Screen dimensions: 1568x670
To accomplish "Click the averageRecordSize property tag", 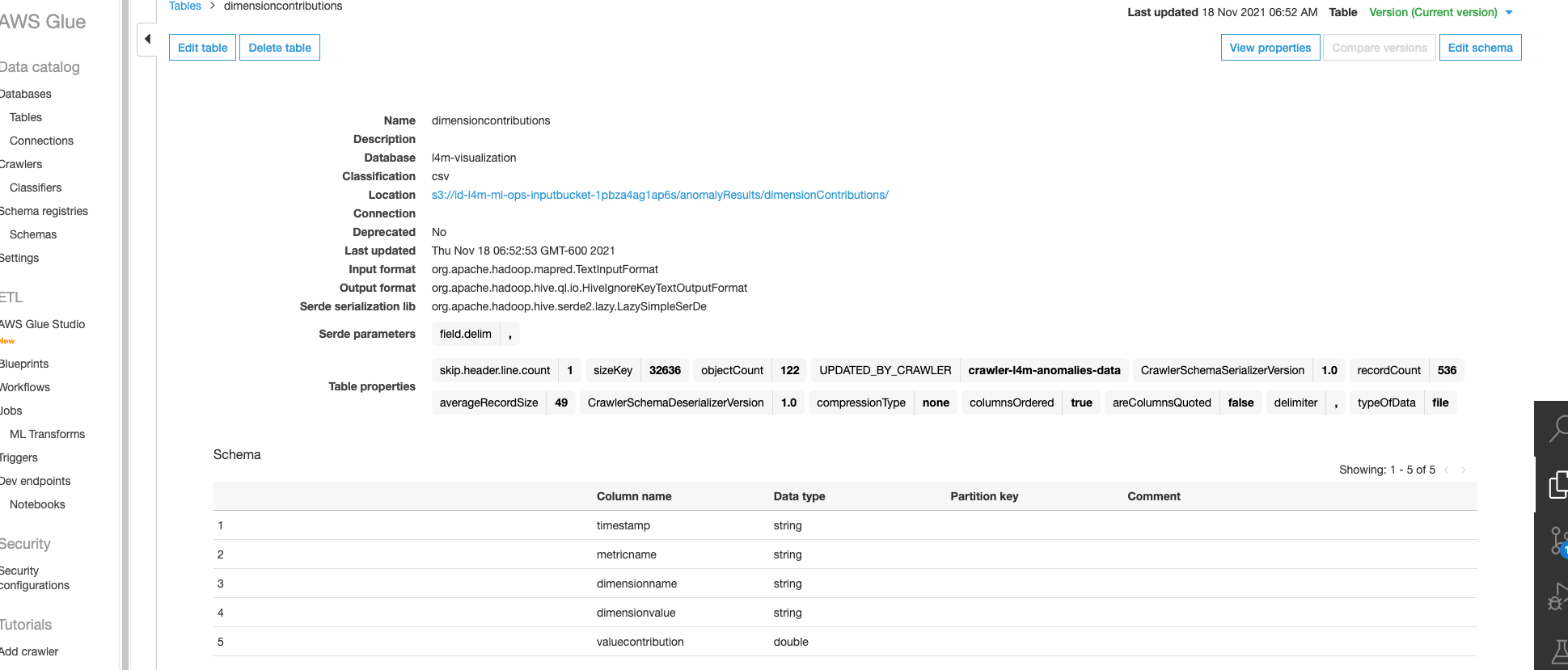I will pos(504,402).
